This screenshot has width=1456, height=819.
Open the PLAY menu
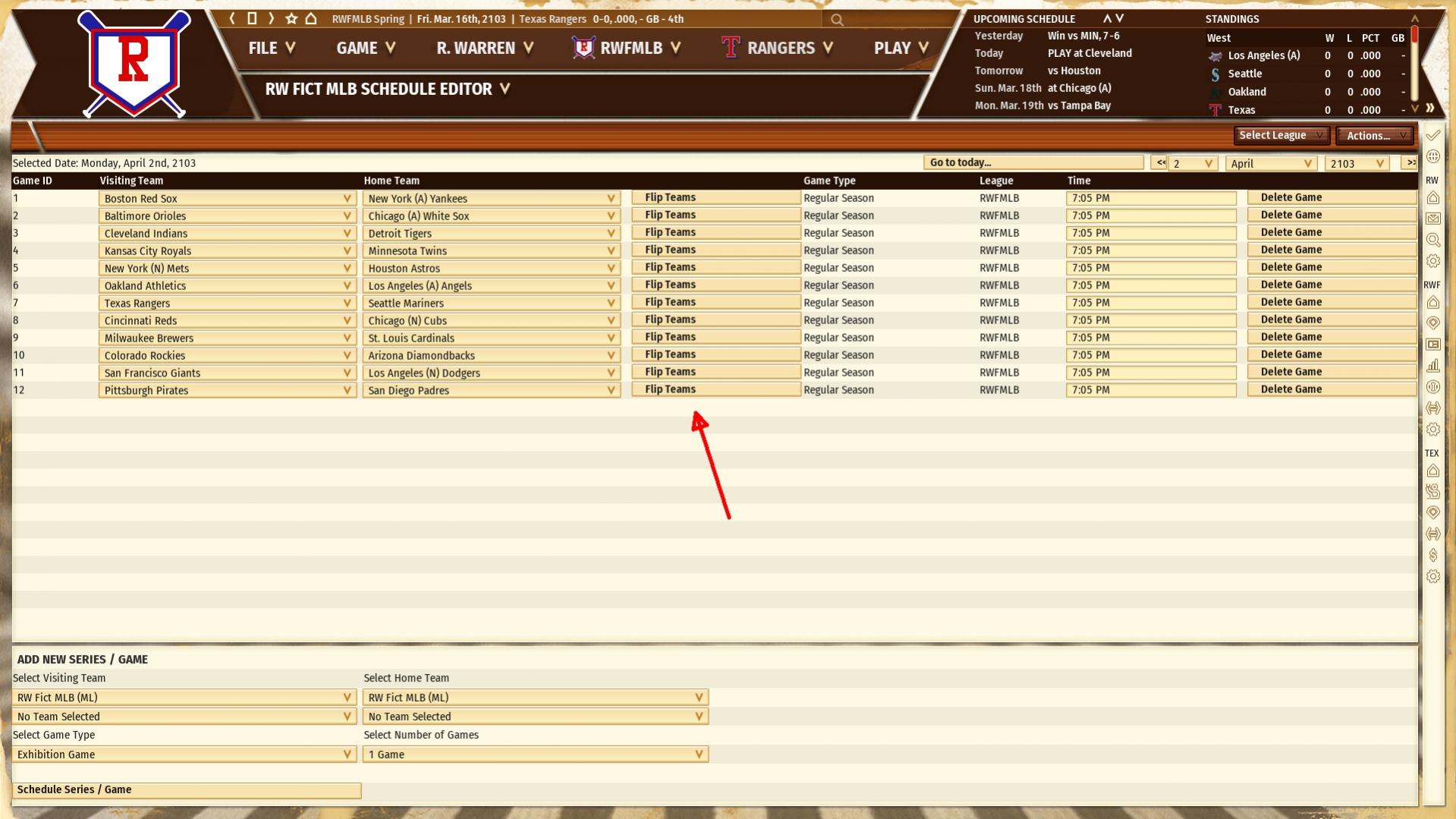point(901,48)
